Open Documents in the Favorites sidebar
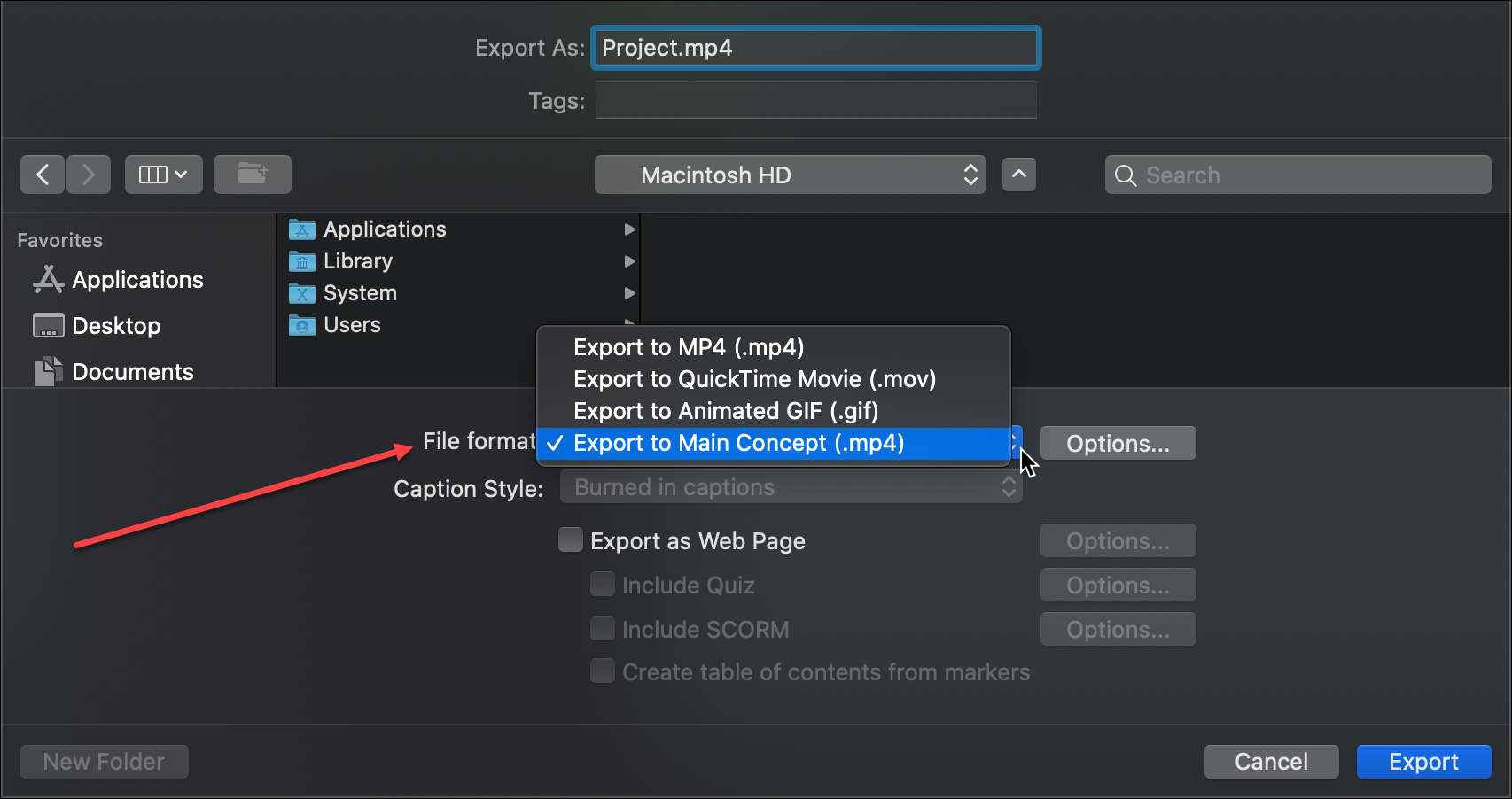Image resolution: width=1512 pixels, height=799 pixels. click(x=132, y=372)
